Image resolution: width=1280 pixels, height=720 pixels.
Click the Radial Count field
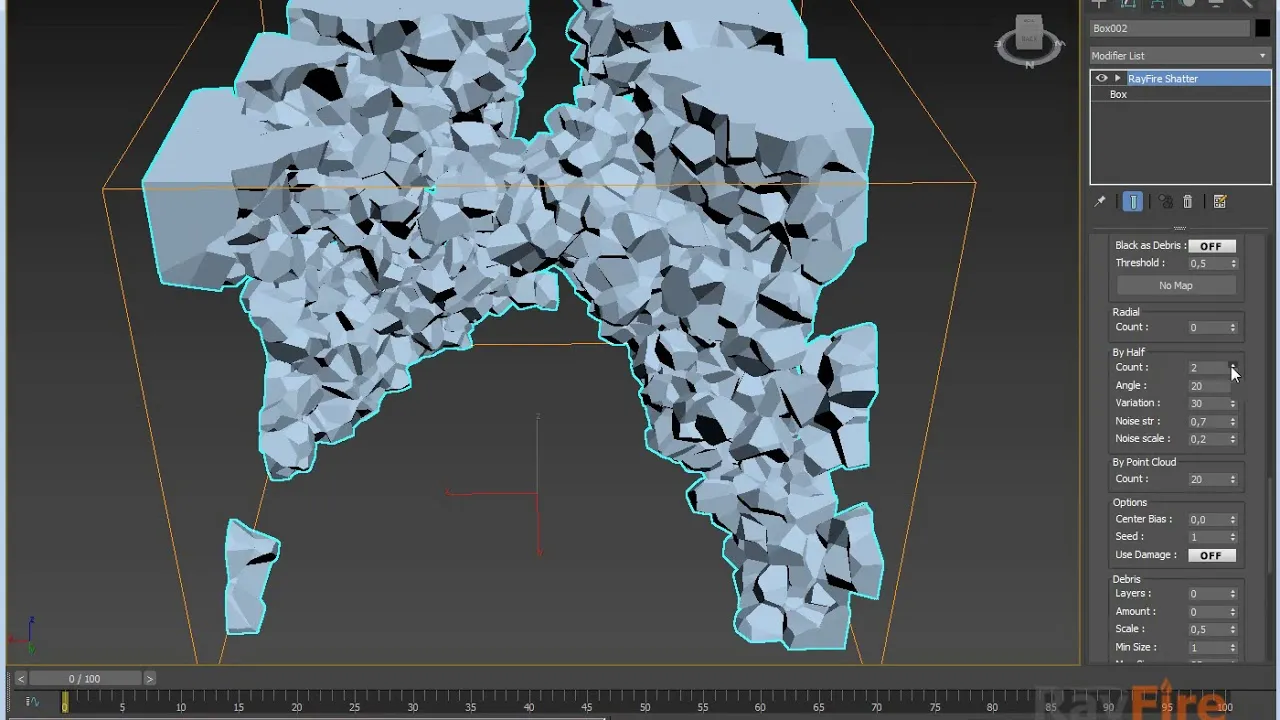coord(1208,328)
